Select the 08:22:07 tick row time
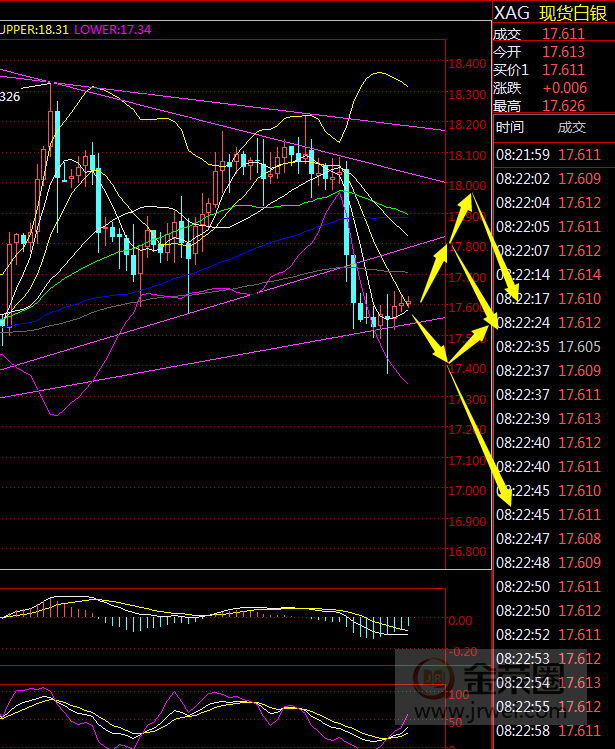This screenshot has width=615, height=749. [x=523, y=251]
